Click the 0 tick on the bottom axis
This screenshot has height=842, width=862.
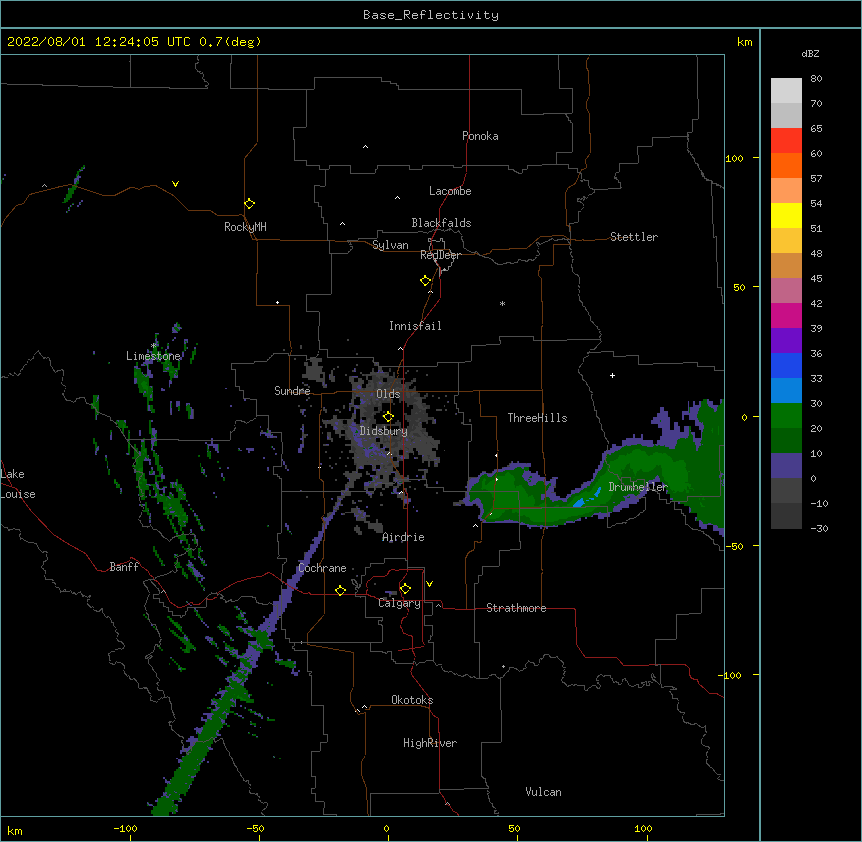pyautogui.click(x=386, y=828)
